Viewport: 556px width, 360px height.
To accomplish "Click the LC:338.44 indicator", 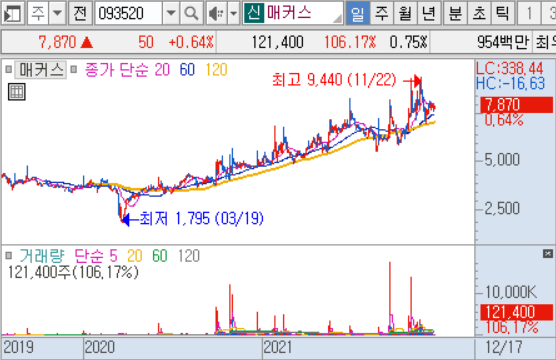I will tap(510, 68).
